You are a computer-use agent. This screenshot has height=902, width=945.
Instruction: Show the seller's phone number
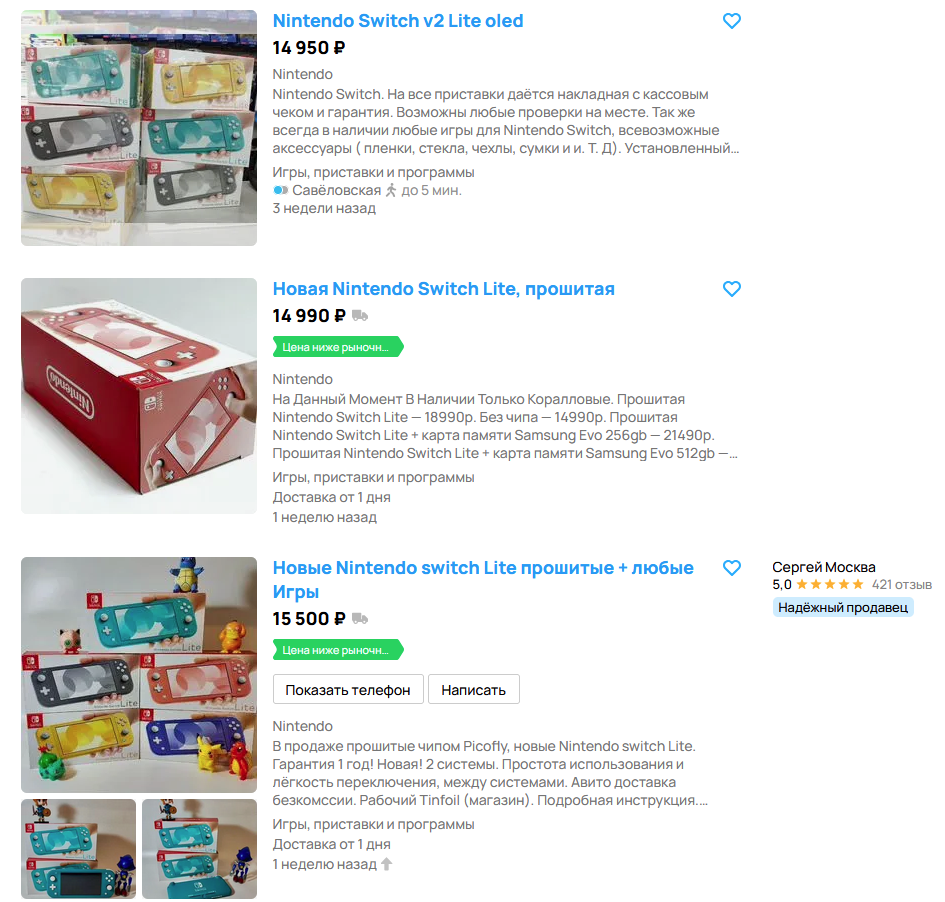pos(348,689)
